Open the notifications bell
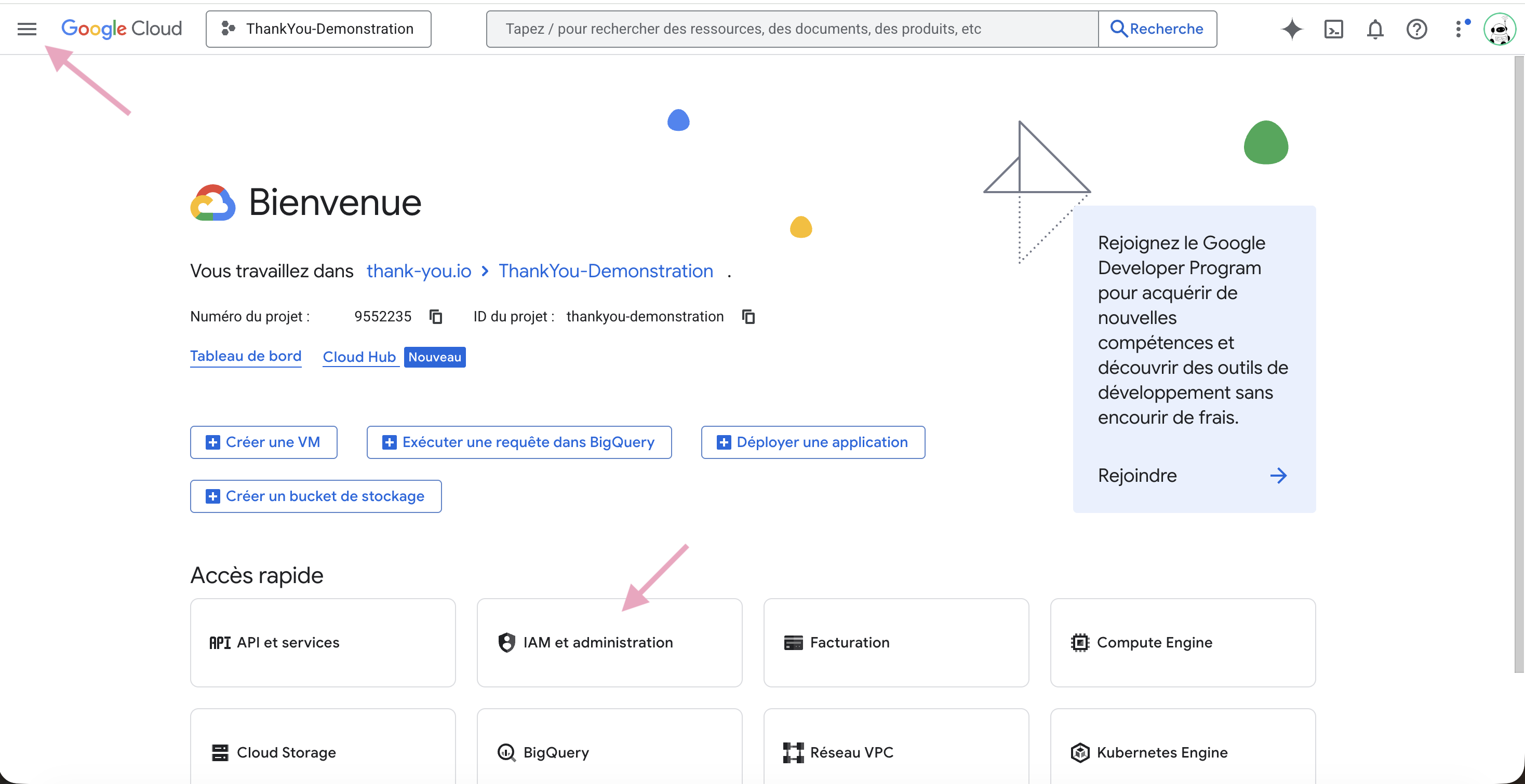This screenshot has width=1525, height=784. 1375,29
